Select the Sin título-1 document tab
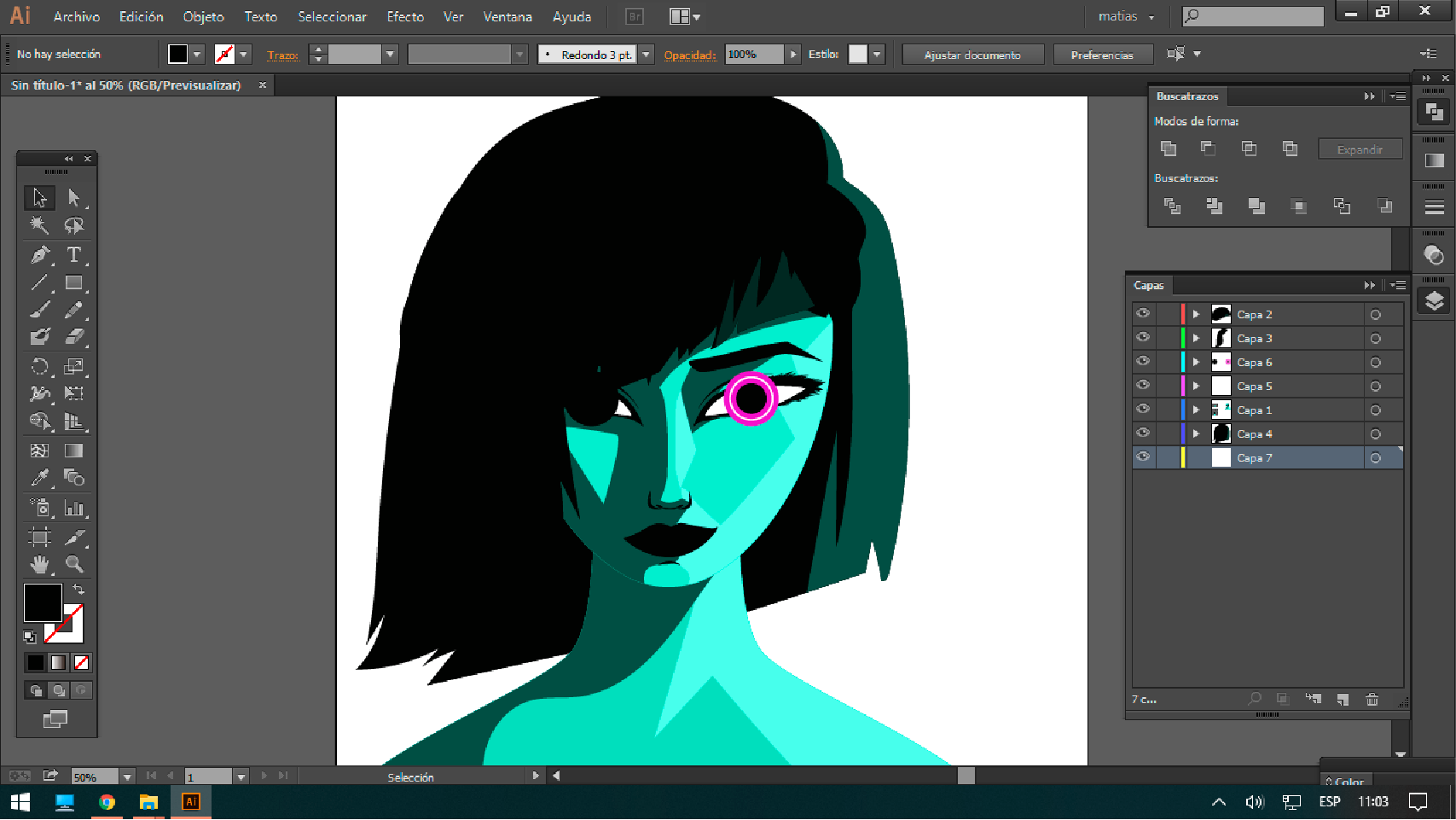The width and height of the screenshot is (1456, 820). pyautogui.click(x=126, y=85)
